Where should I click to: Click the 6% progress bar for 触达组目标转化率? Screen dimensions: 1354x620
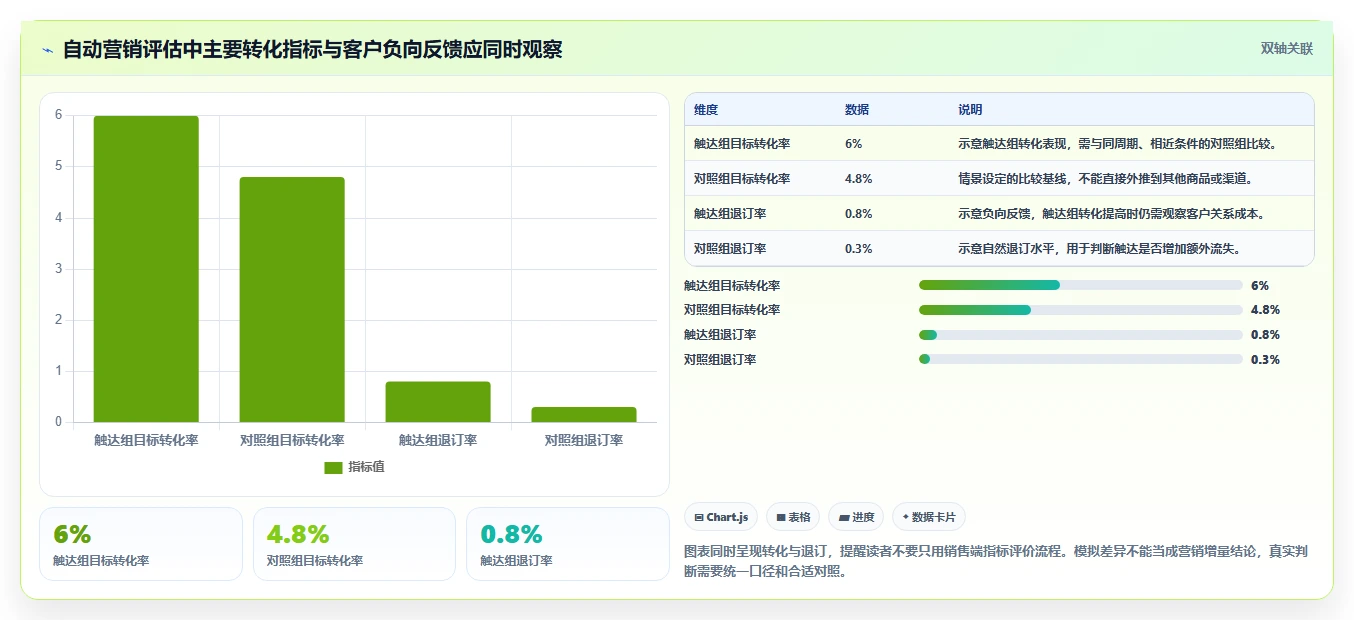(1080, 285)
